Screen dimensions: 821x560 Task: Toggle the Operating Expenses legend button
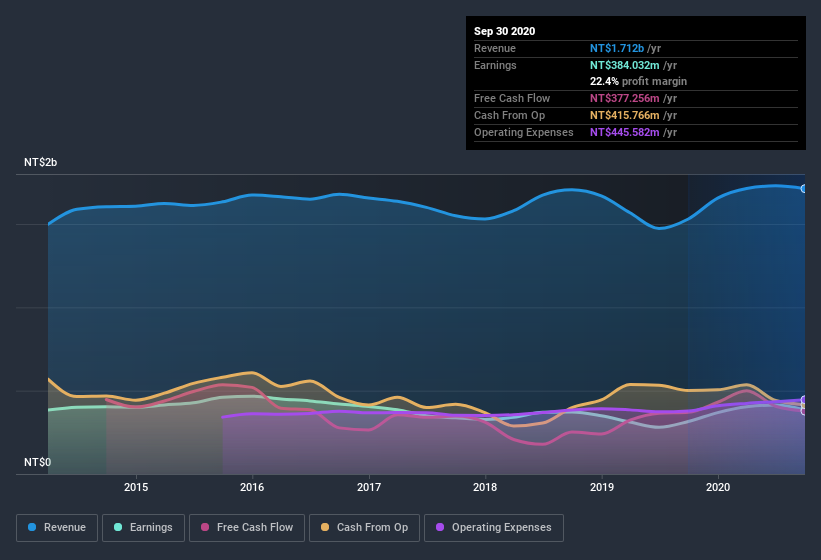[494, 528]
